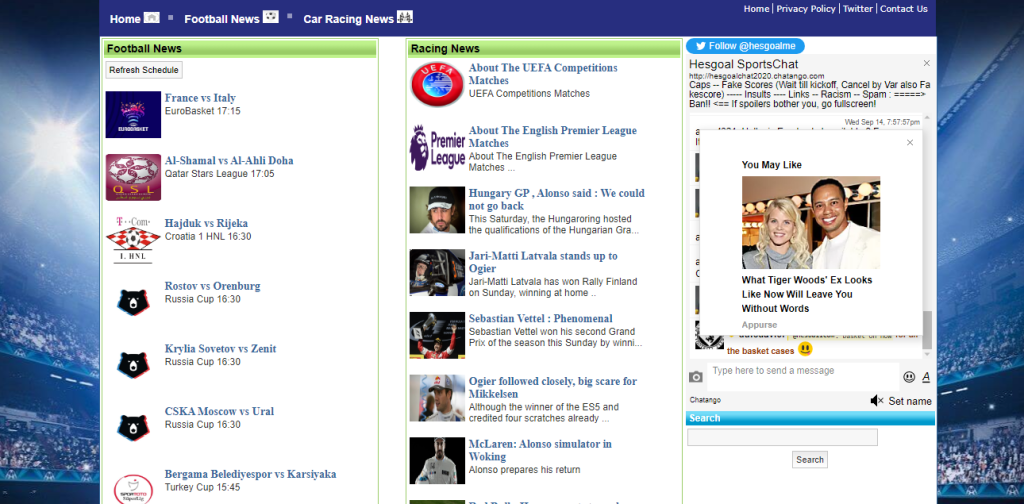Click the house icon beside Home
Screen dimensions: 1024x504
[x=152, y=18]
